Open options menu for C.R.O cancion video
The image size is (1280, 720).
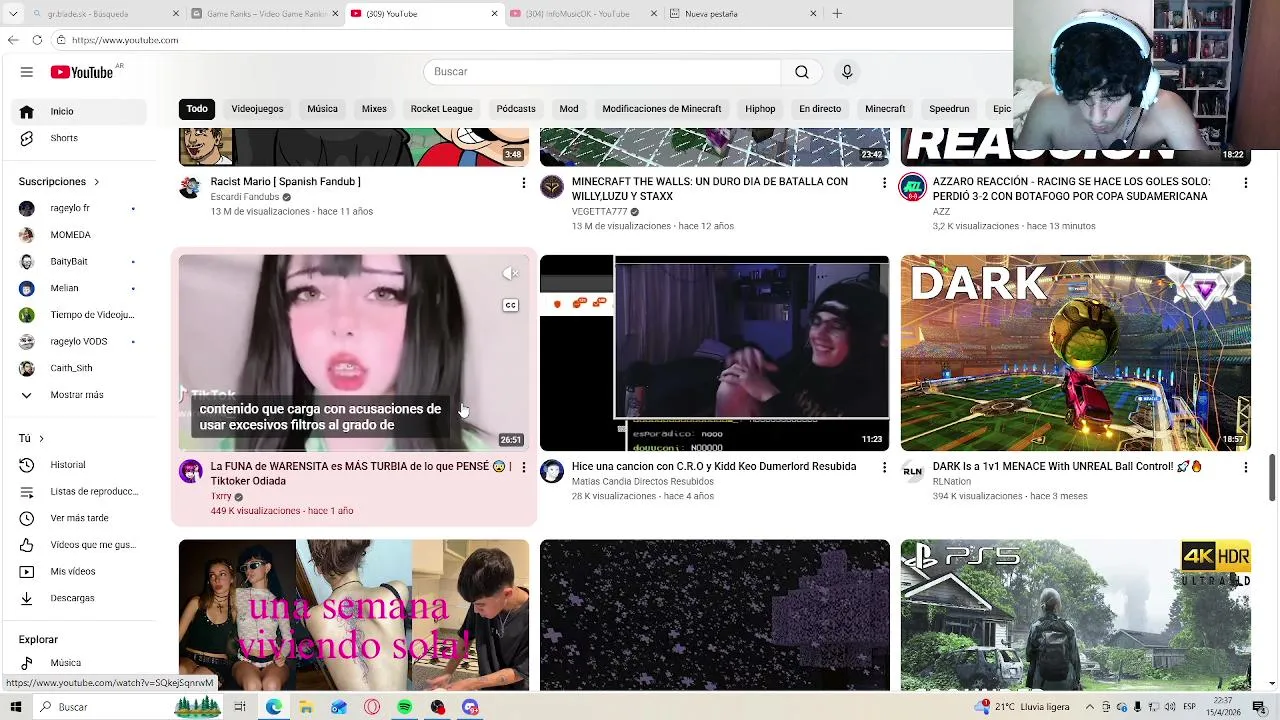tap(884, 467)
